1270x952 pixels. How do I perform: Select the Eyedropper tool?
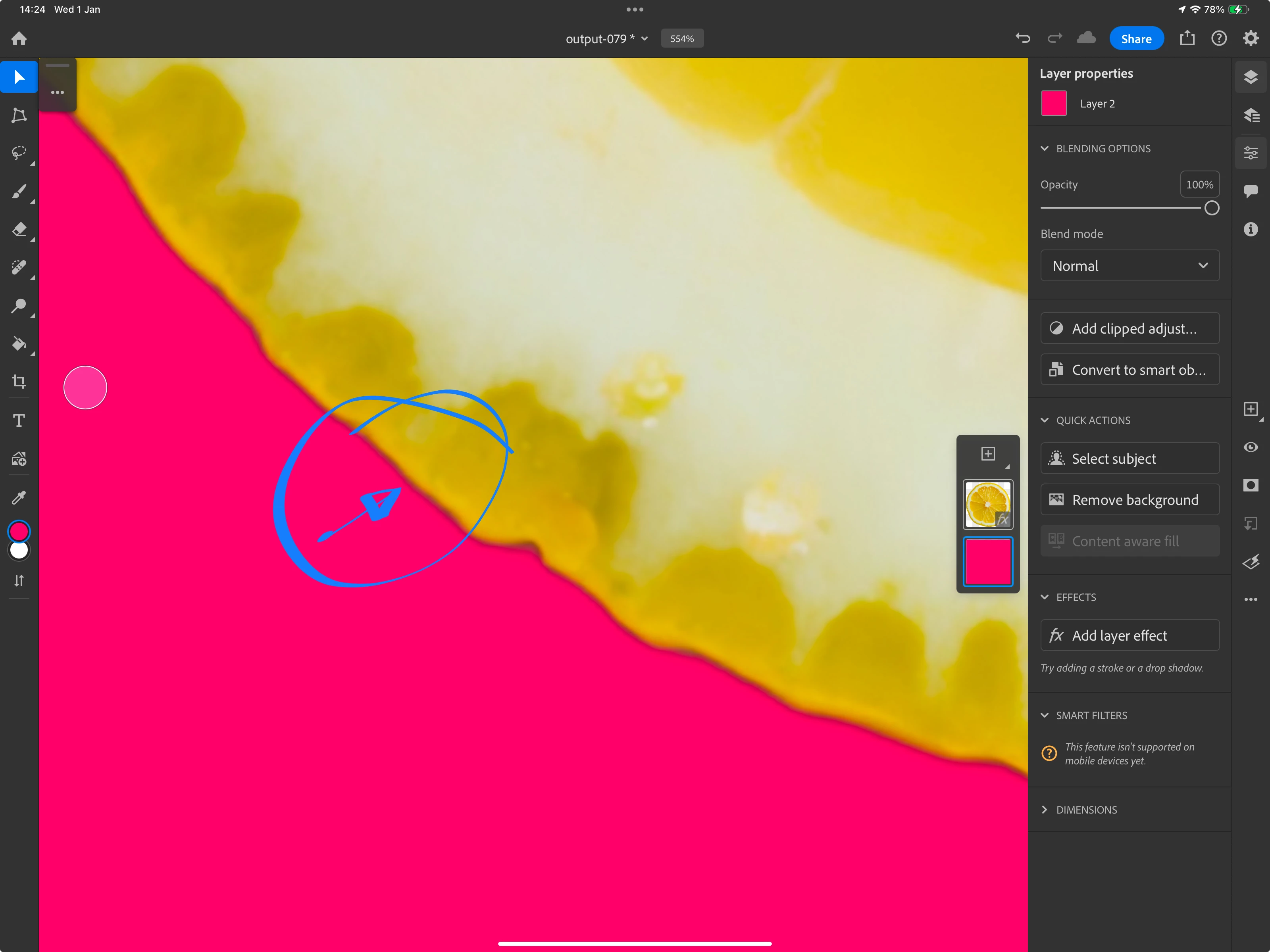coord(19,497)
